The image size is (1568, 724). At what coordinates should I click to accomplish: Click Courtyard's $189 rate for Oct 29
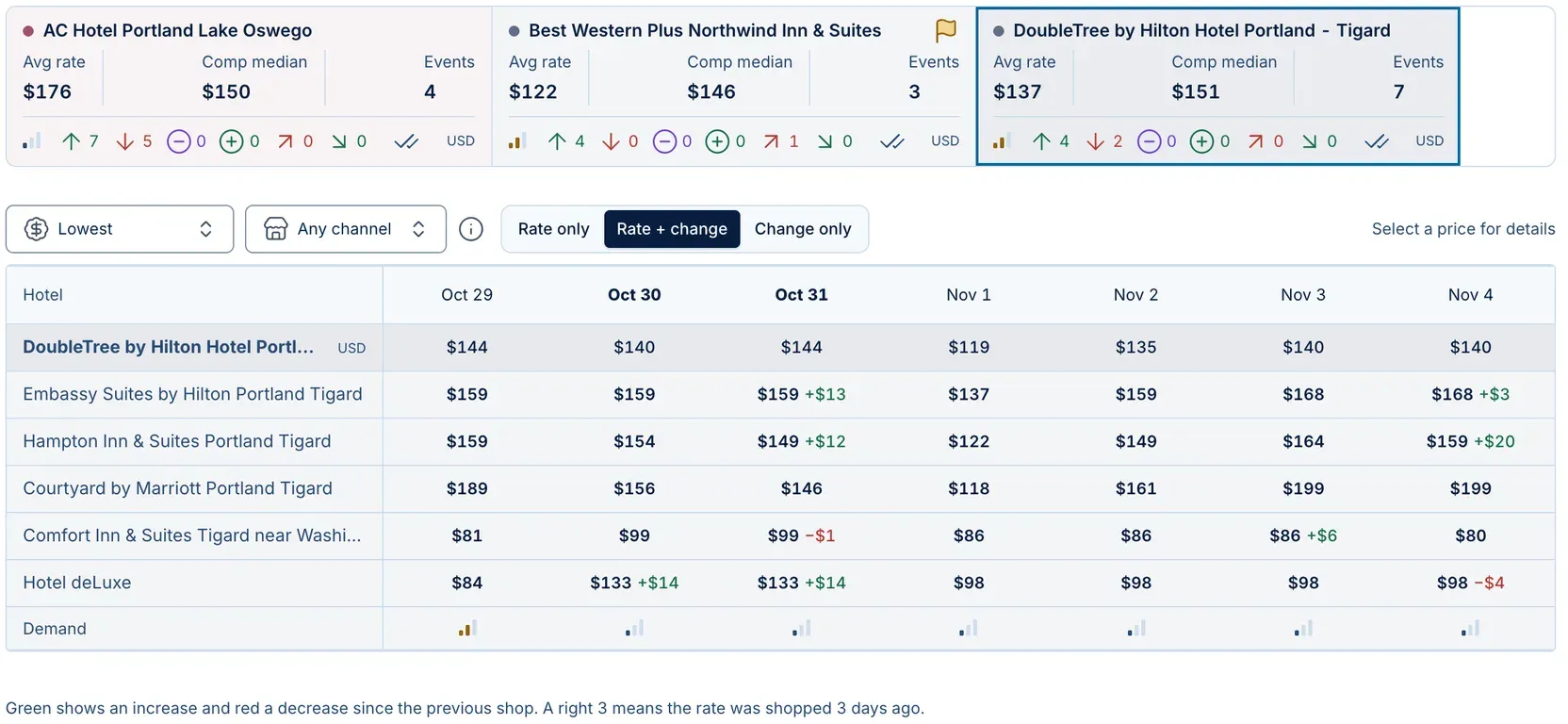tap(467, 488)
